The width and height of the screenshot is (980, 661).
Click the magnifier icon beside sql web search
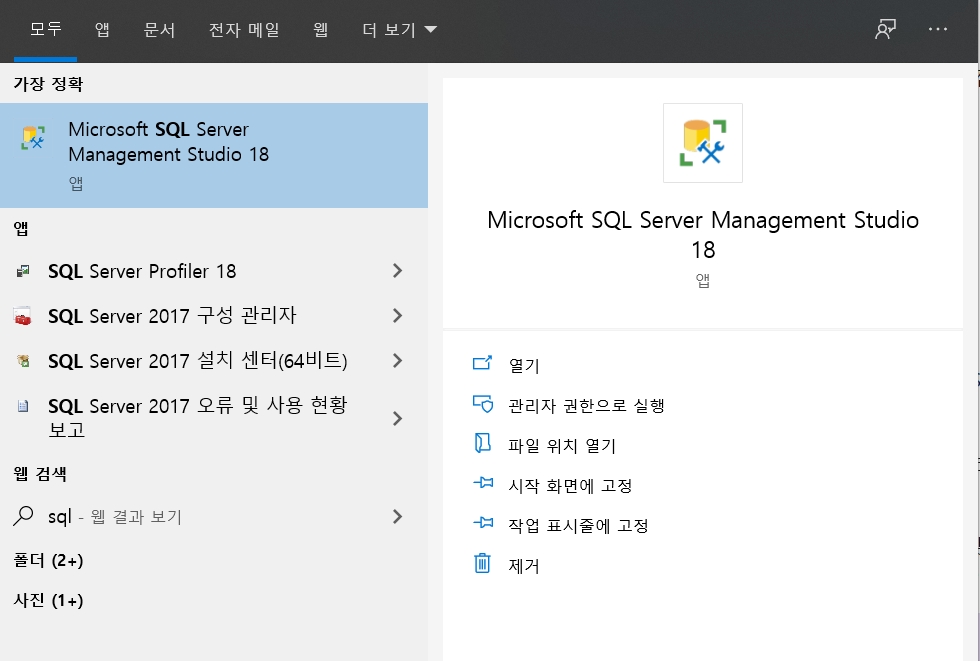coord(23,516)
